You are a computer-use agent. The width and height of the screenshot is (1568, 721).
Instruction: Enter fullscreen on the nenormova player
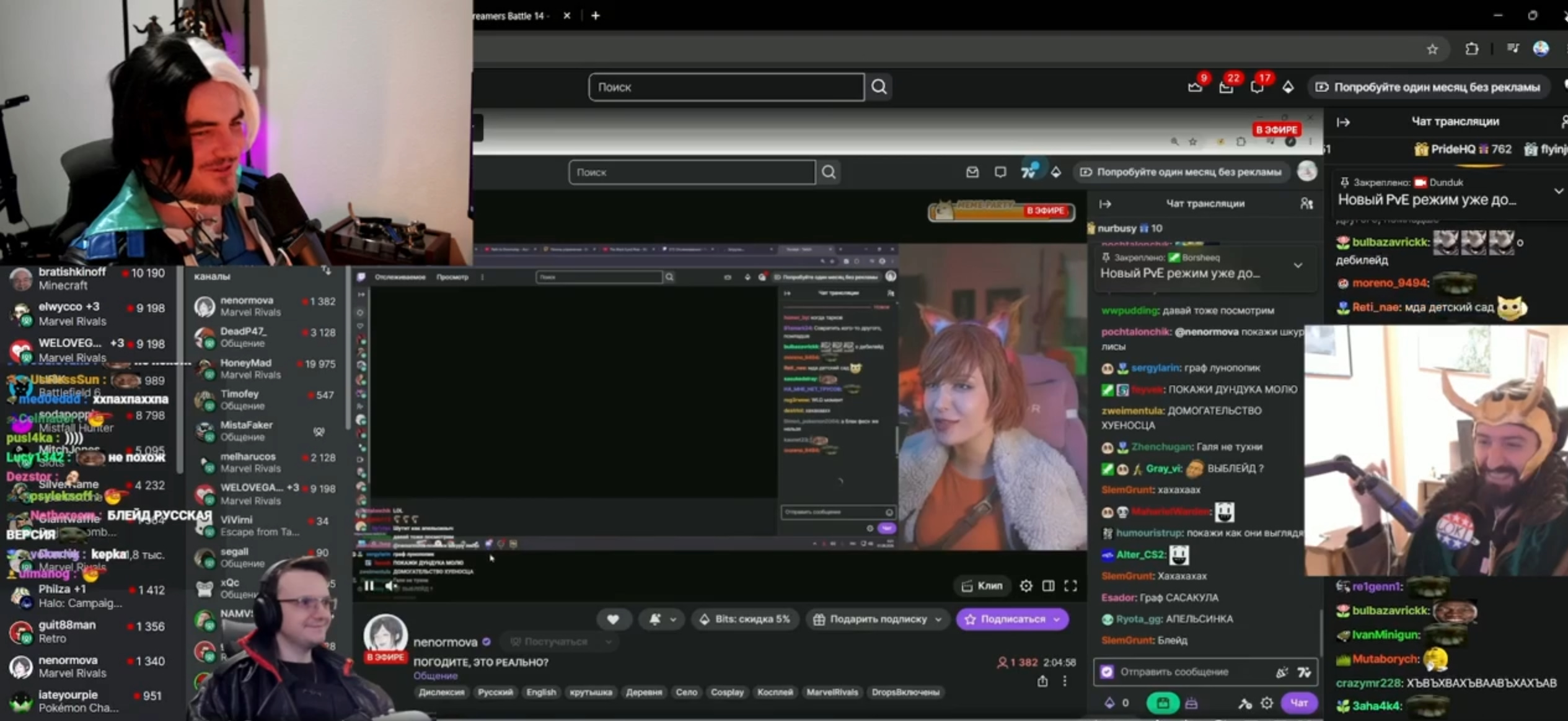[1070, 586]
